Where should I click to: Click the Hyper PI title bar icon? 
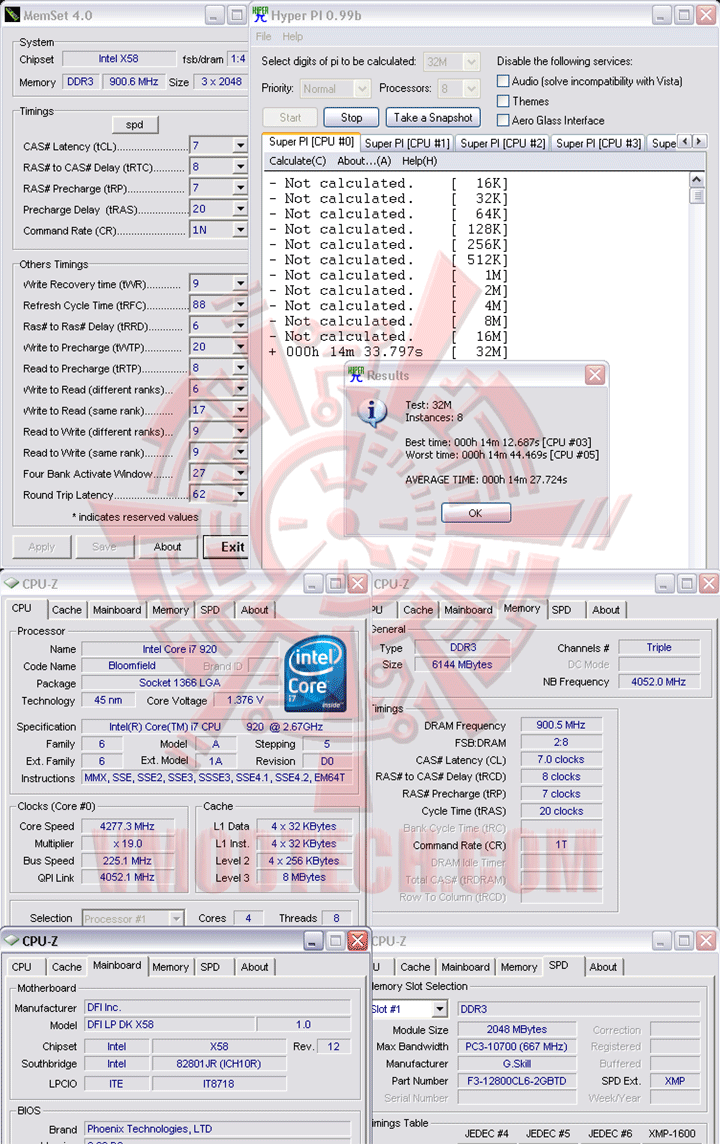click(260, 14)
